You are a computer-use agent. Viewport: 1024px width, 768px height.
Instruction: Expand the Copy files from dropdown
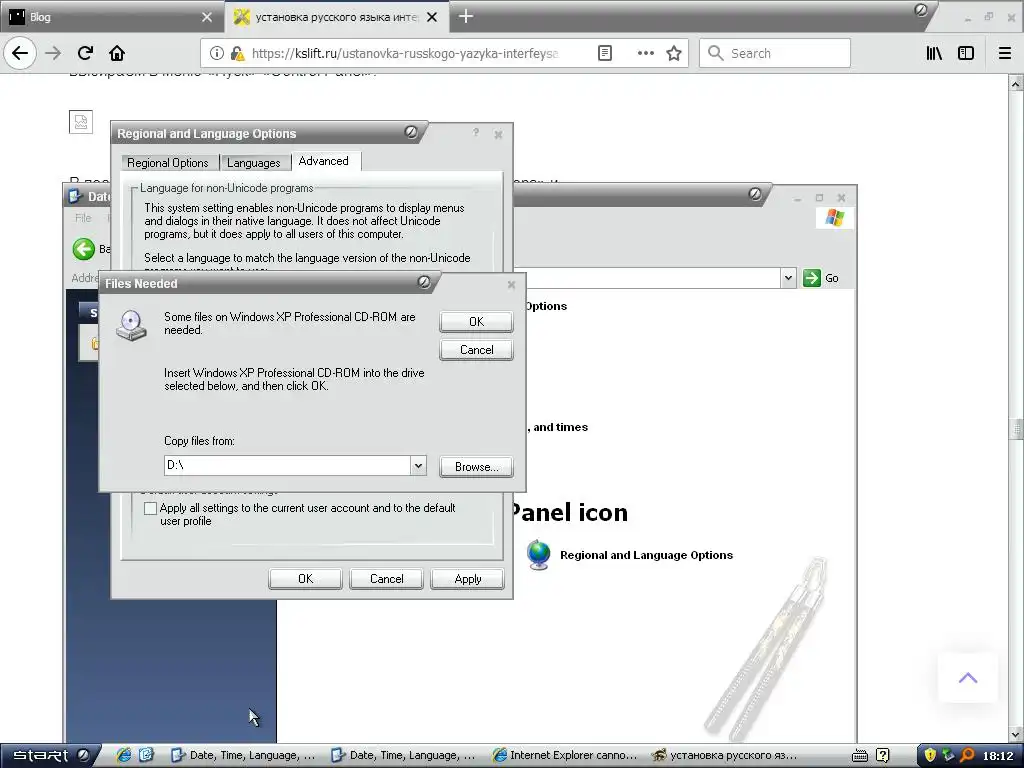pos(418,466)
